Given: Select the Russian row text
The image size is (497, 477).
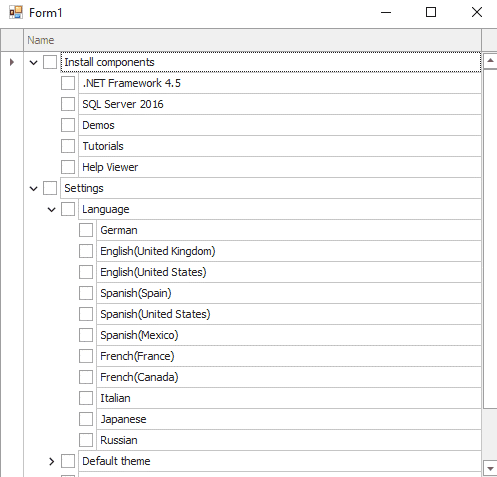Looking at the screenshot, I should pyautogui.click(x=119, y=440).
